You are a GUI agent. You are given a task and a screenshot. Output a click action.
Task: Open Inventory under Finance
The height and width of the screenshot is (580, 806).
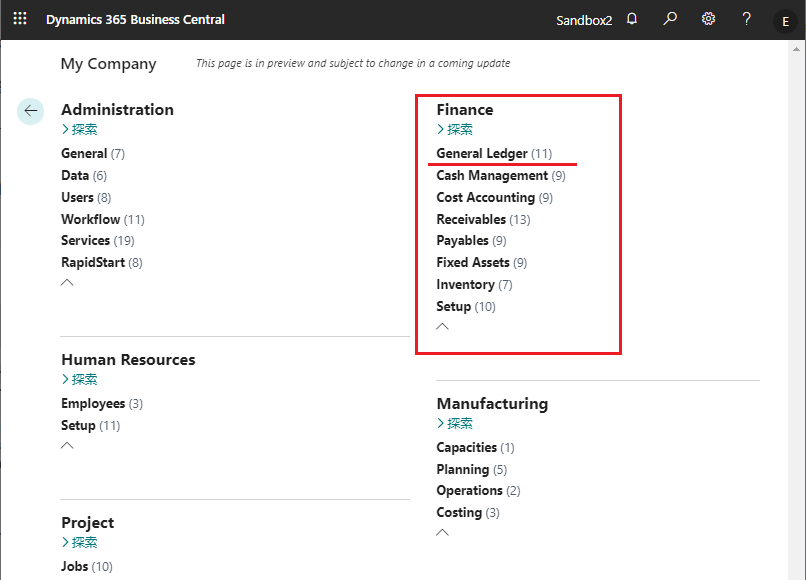[x=474, y=285]
